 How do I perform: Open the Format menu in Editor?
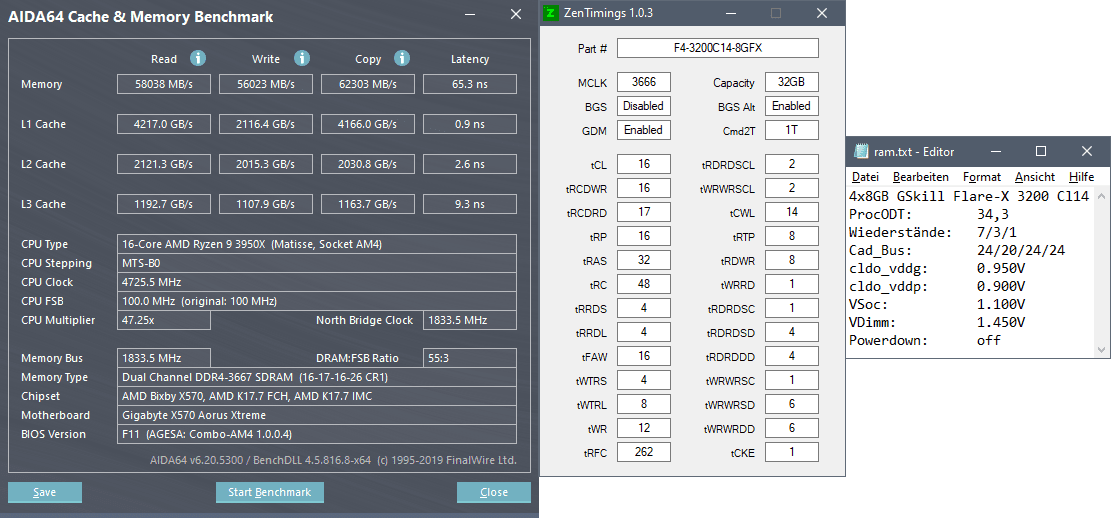click(x=982, y=177)
